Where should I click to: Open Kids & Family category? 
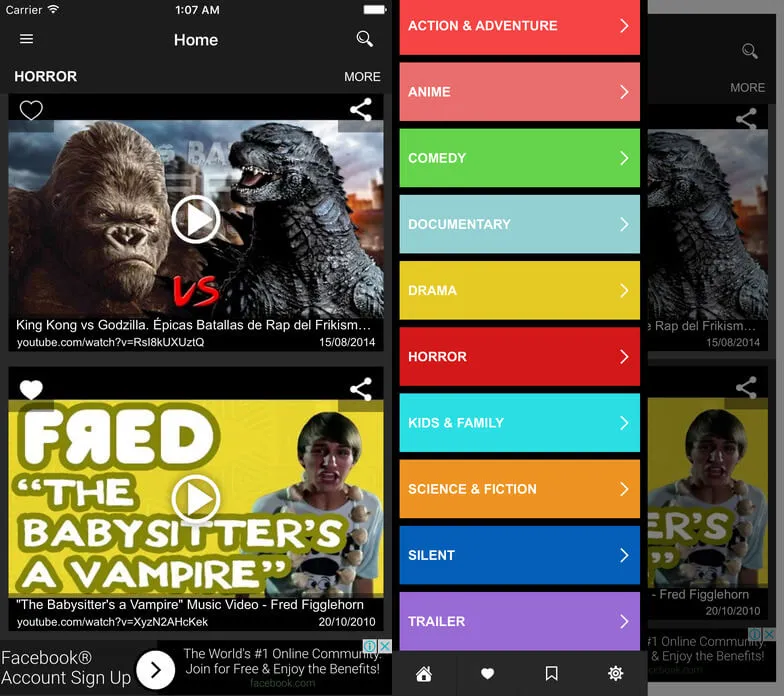(520, 423)
